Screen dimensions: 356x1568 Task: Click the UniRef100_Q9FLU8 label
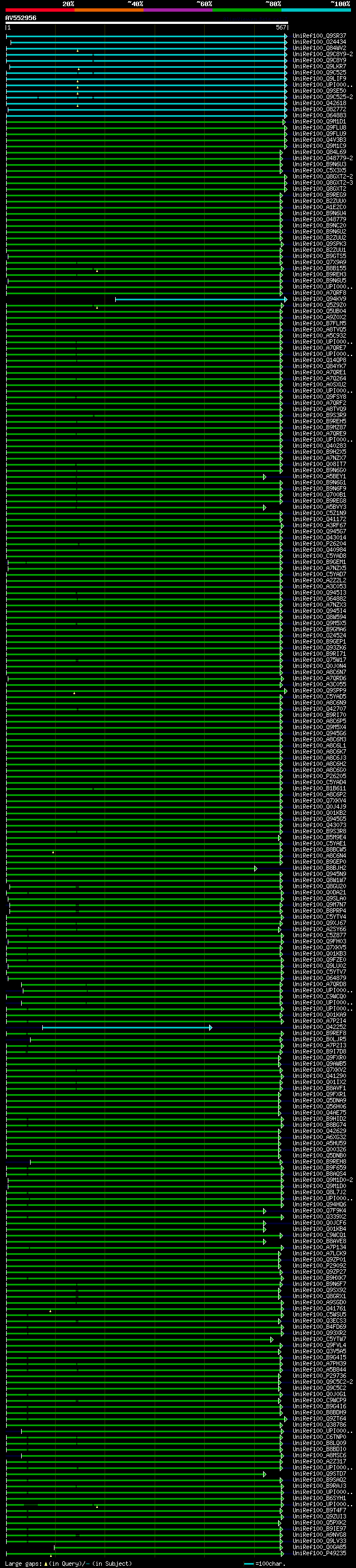[319, 127]
